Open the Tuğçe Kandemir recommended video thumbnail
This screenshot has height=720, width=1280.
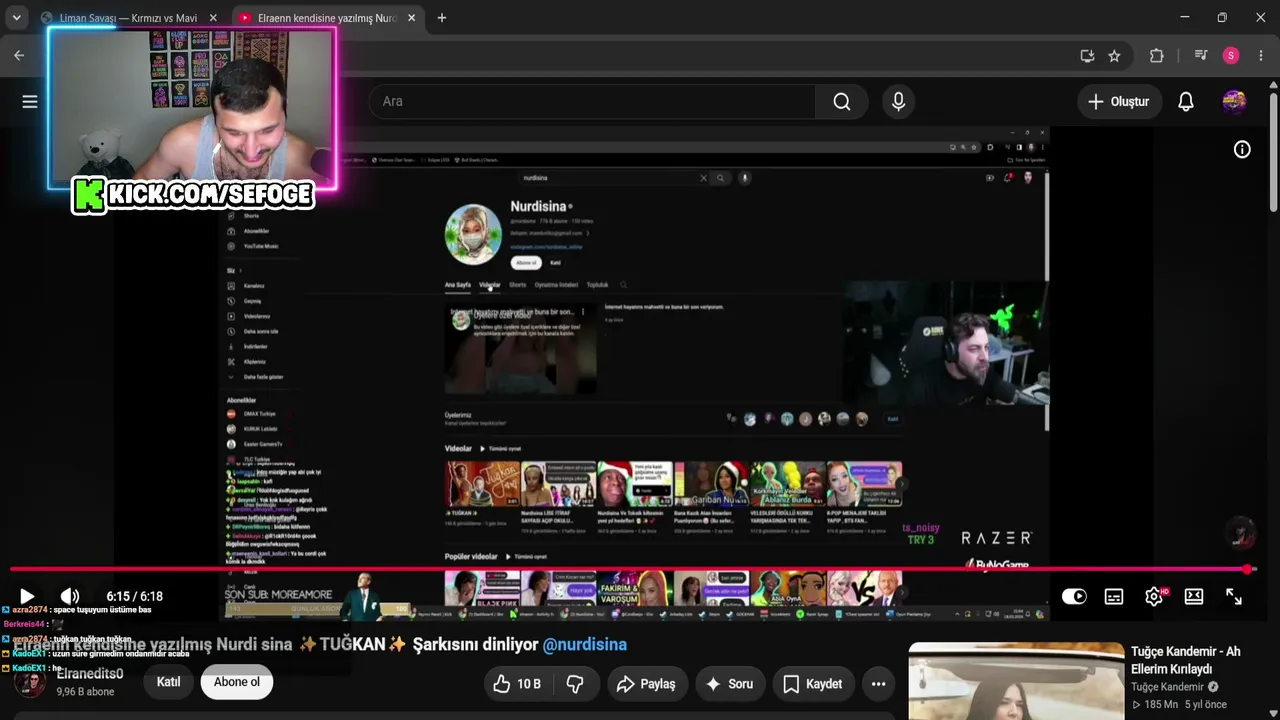pyautogui.click(x=1016, y=681)
